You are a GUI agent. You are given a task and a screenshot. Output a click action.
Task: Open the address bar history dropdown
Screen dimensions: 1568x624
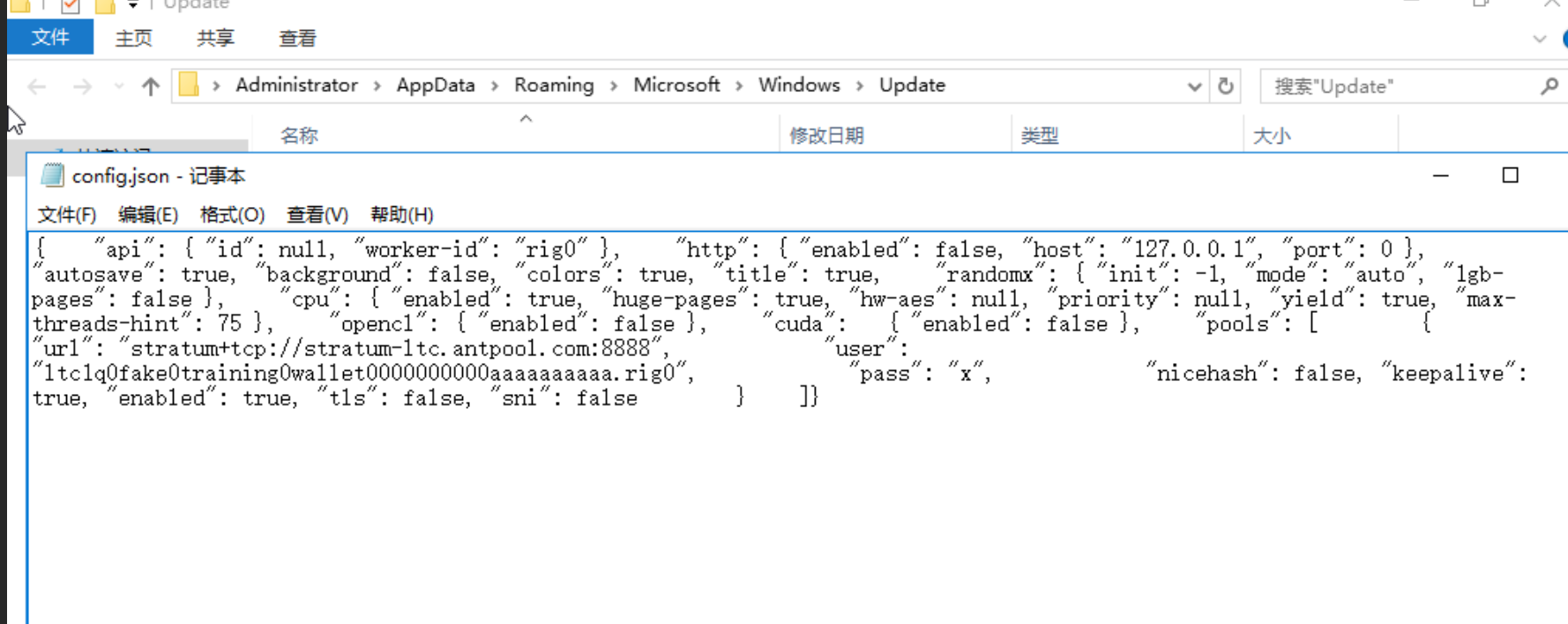(1194, 86)
